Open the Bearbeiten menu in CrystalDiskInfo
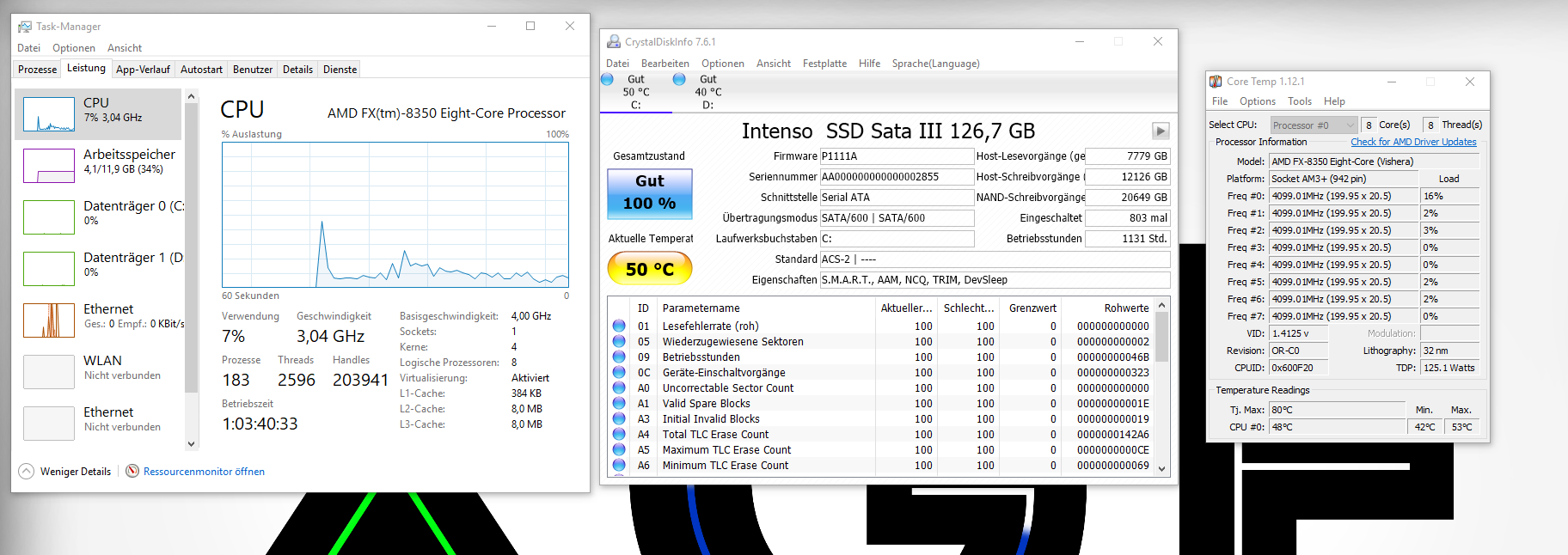1568x555 pixels. pyautogui.click(x=665, y=64)
